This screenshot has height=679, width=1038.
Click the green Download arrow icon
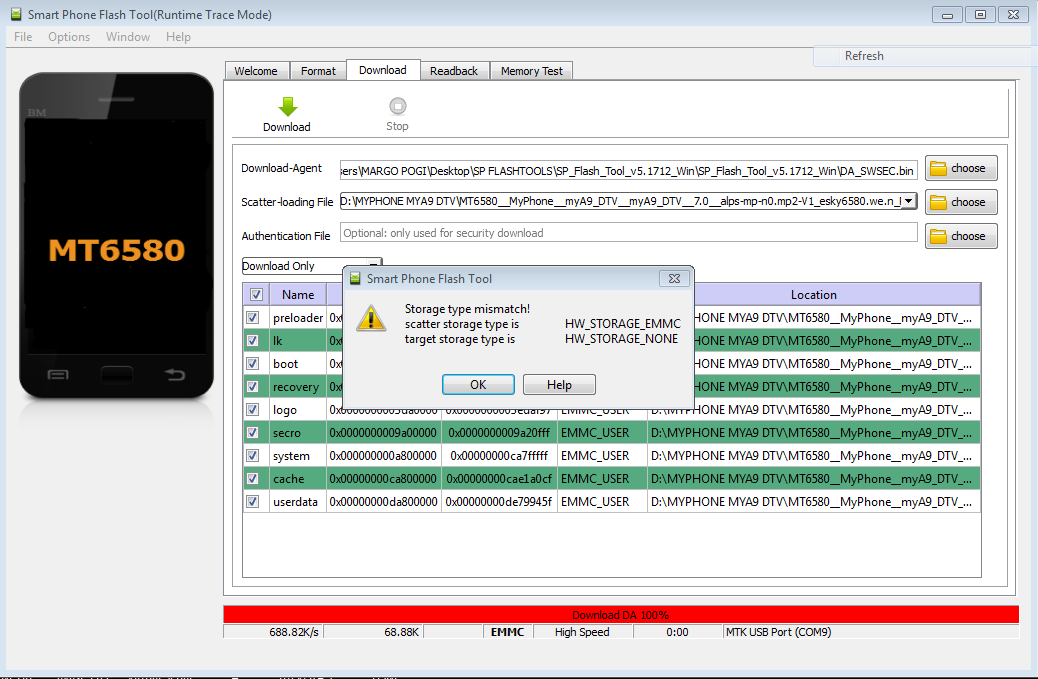(x=287, y=107)
